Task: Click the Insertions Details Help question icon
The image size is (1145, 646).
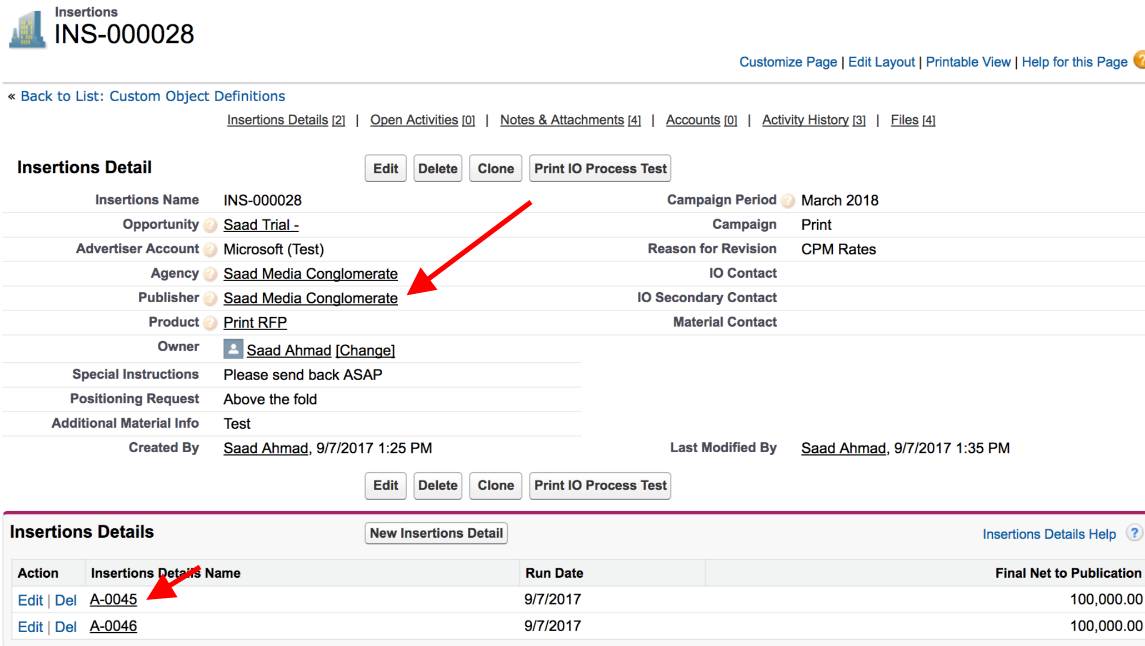Action: point(1134,533)
